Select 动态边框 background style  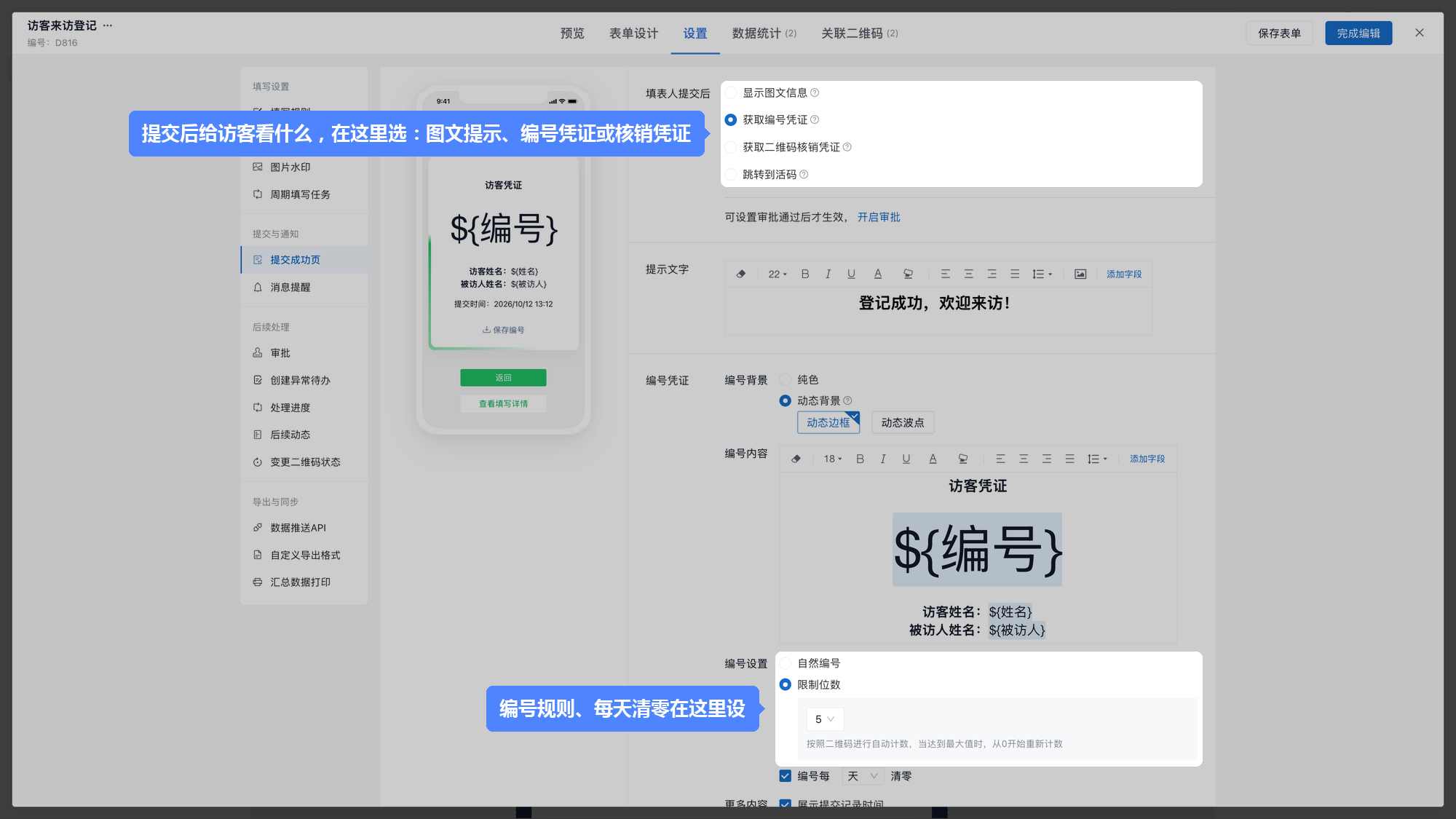pyautogui.click(x=828, y=422)
